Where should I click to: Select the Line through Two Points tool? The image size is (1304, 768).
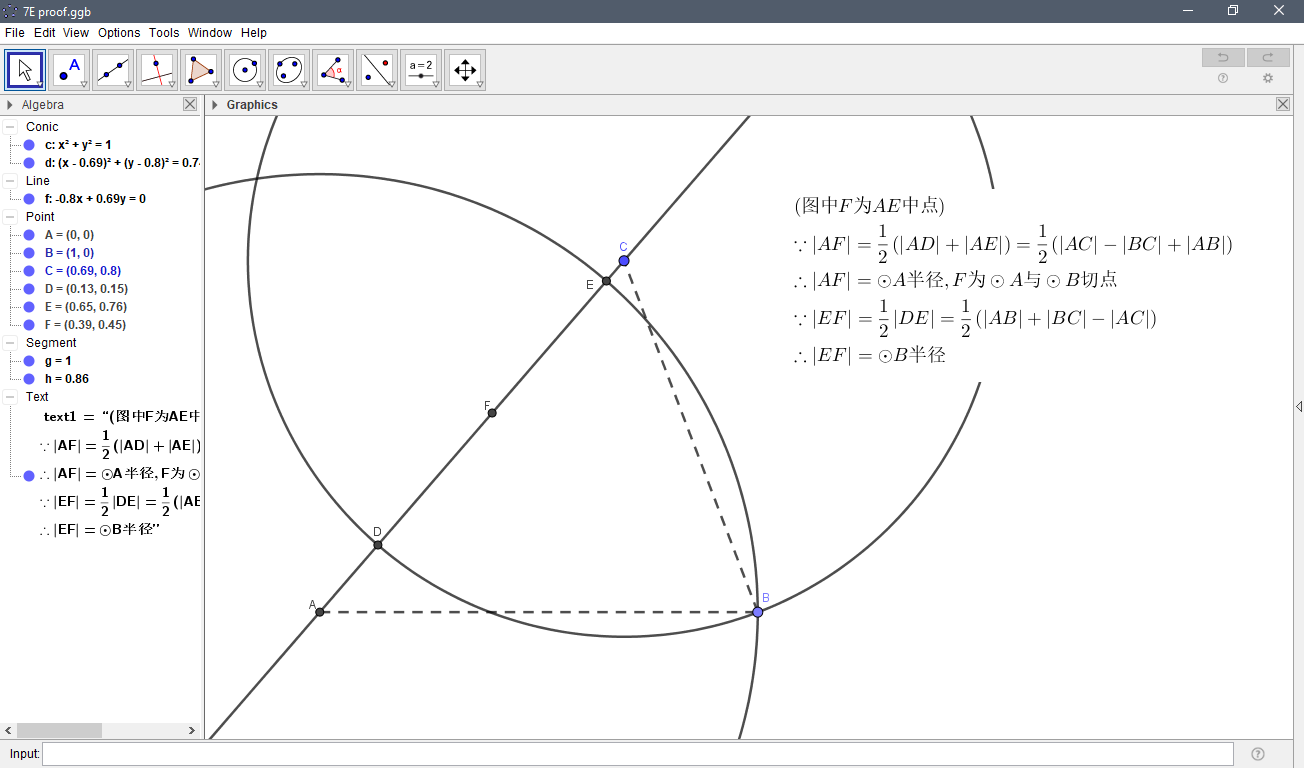tap(112, 69)
